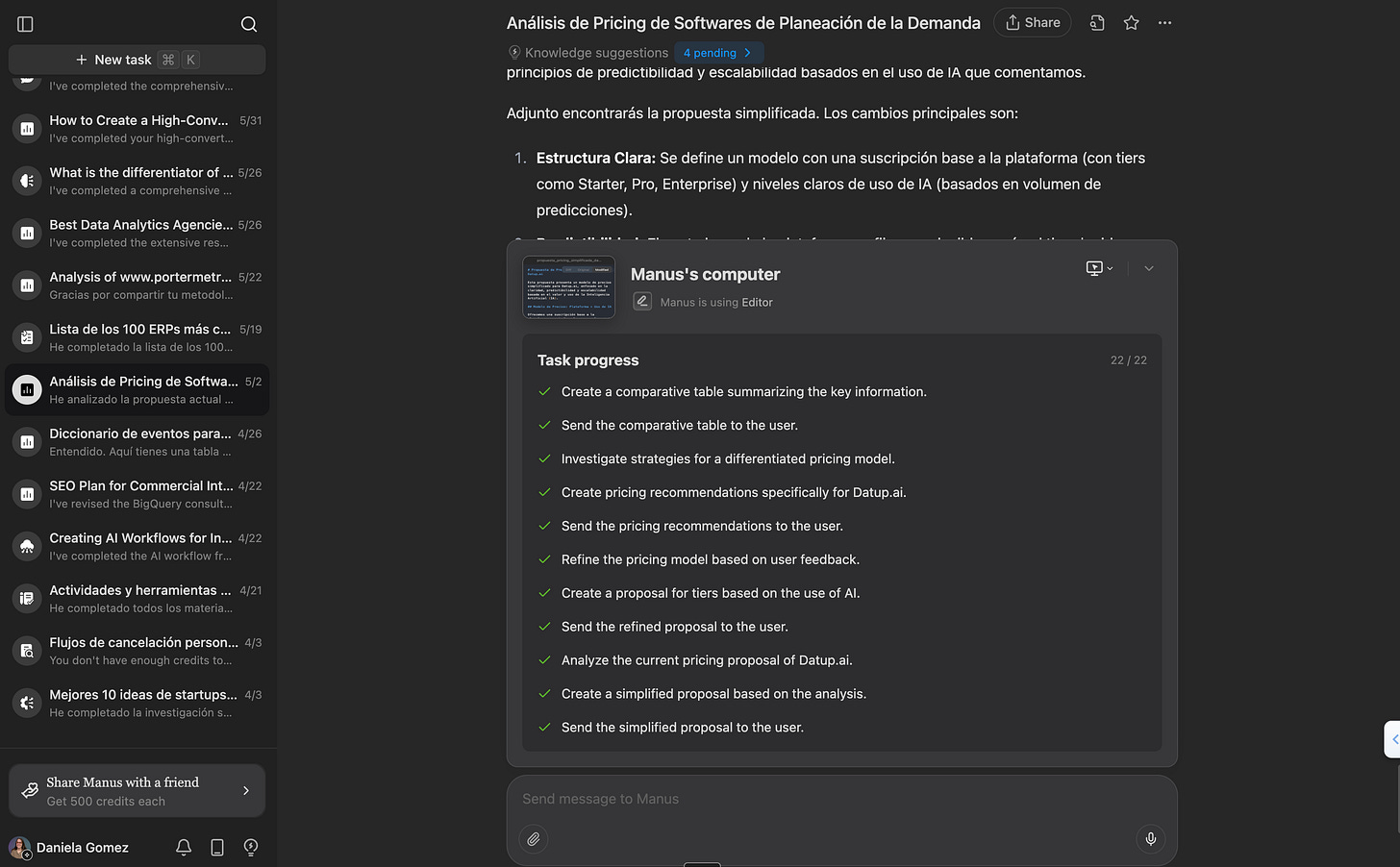
Task: Open Manus's computer preview thumbnail
Action: coord(569,286)
